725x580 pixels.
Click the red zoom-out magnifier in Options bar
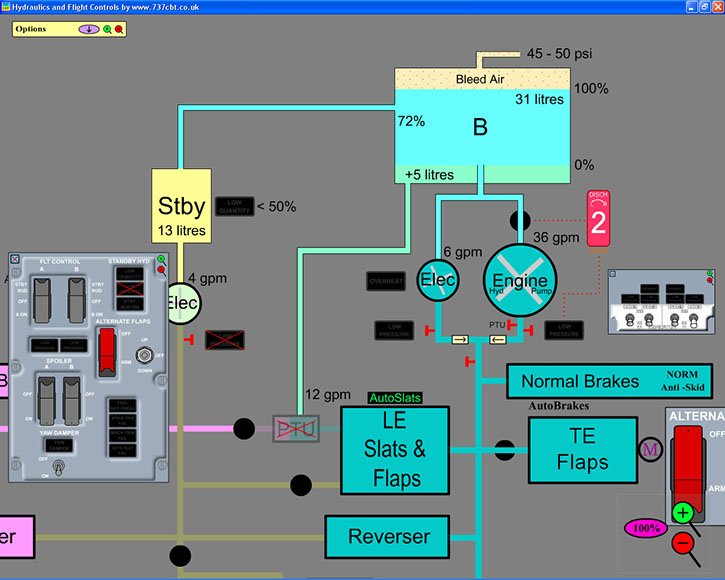tap(119, 29)
